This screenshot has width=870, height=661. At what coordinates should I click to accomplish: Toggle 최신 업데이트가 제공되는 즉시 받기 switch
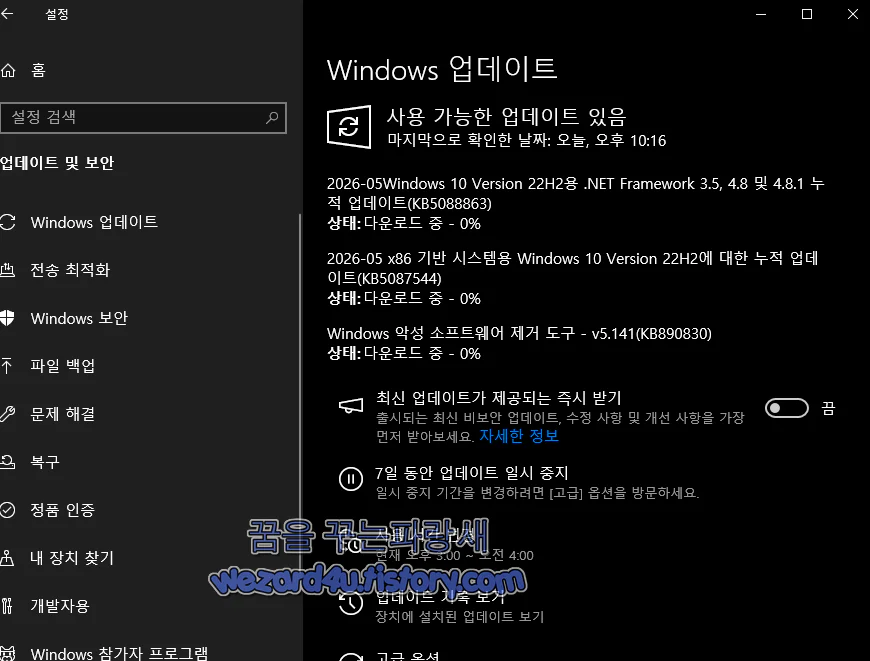tap(786, 408)
